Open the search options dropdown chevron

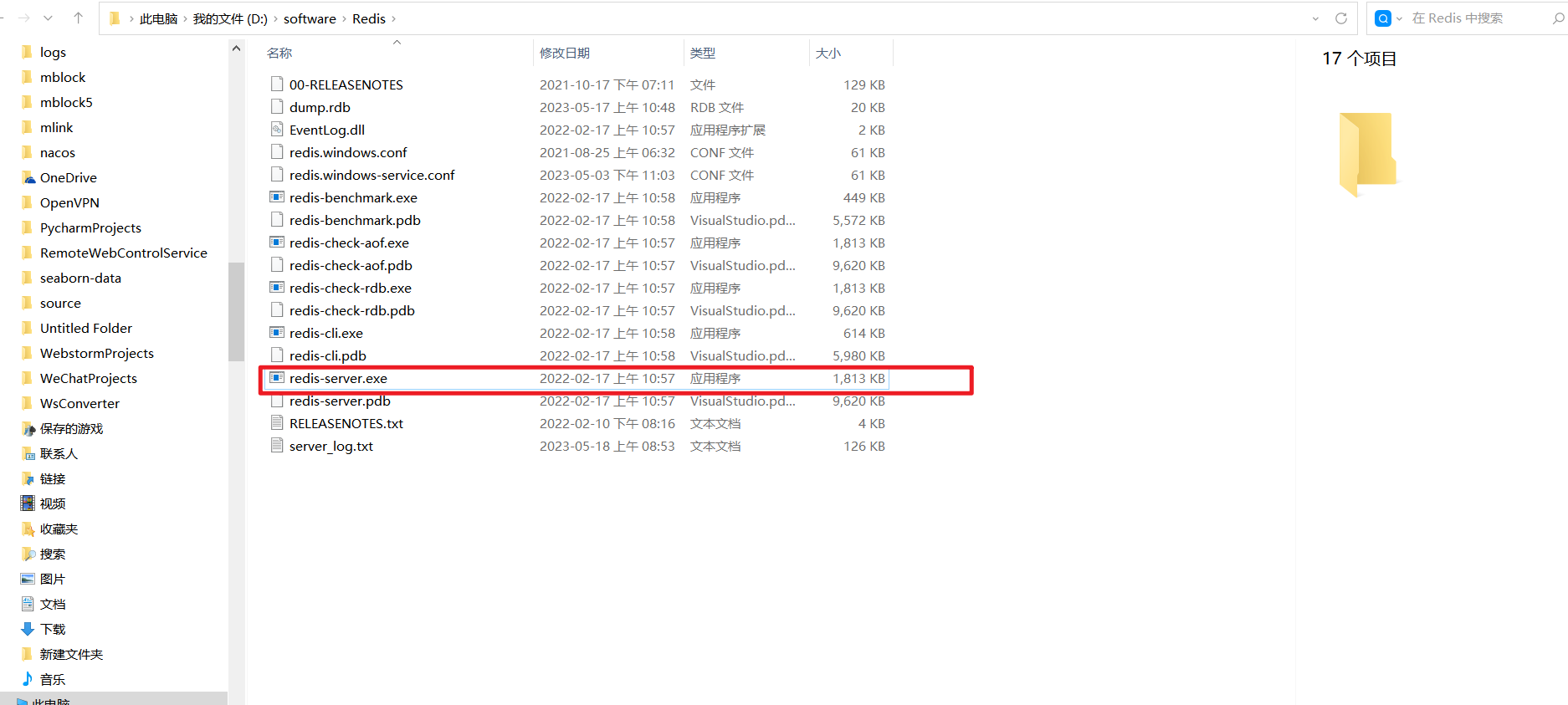pyautogui.click(x=1399, y=18)
